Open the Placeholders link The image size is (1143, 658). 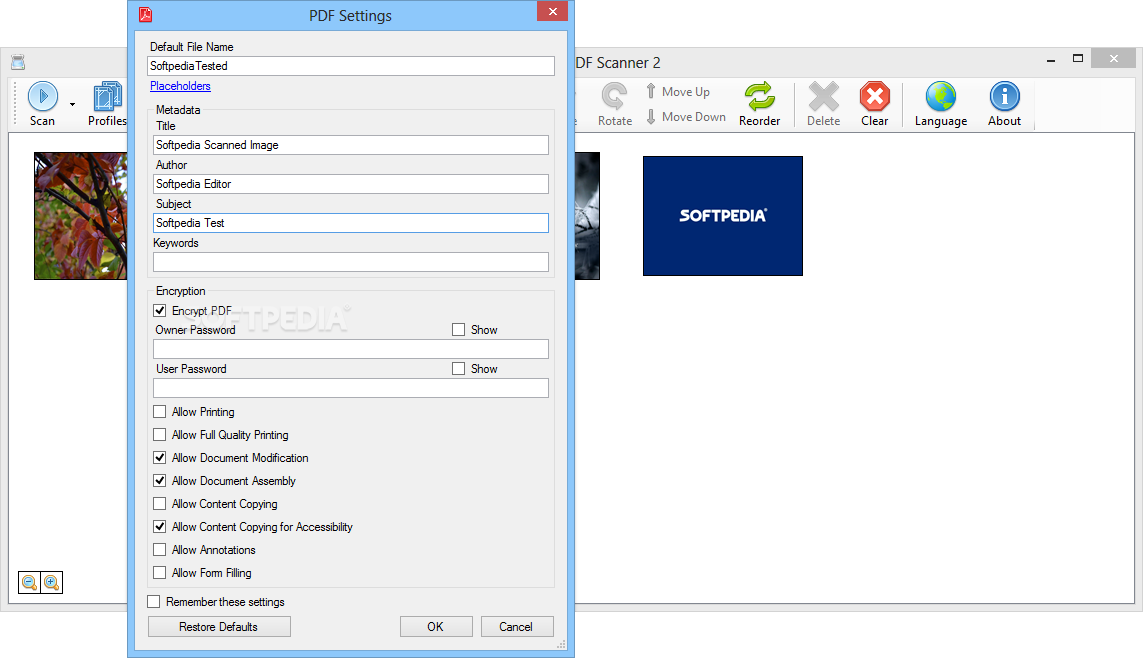coord(180,86)
